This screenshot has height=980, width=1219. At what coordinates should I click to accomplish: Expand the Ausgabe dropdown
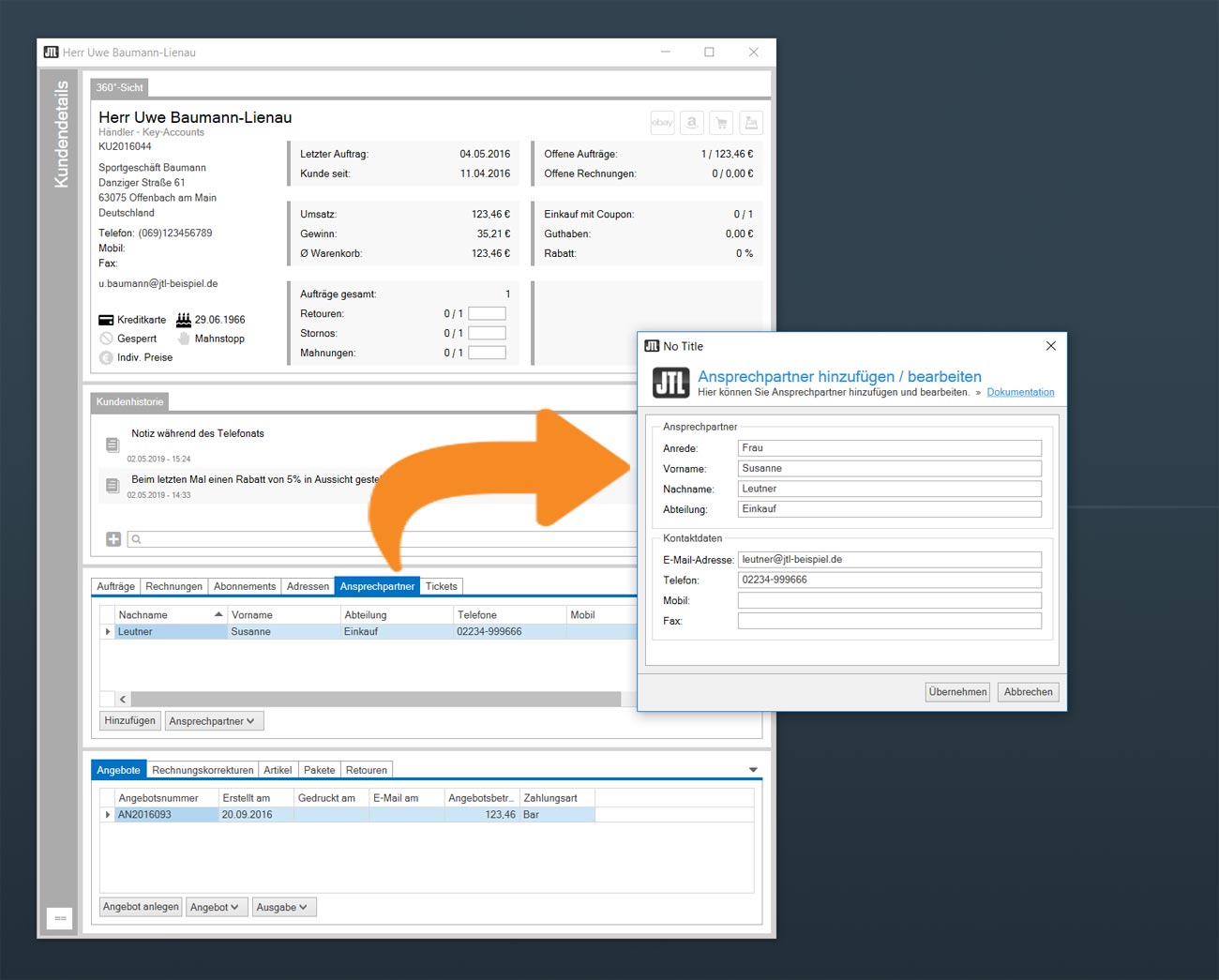tap(284, 907)
